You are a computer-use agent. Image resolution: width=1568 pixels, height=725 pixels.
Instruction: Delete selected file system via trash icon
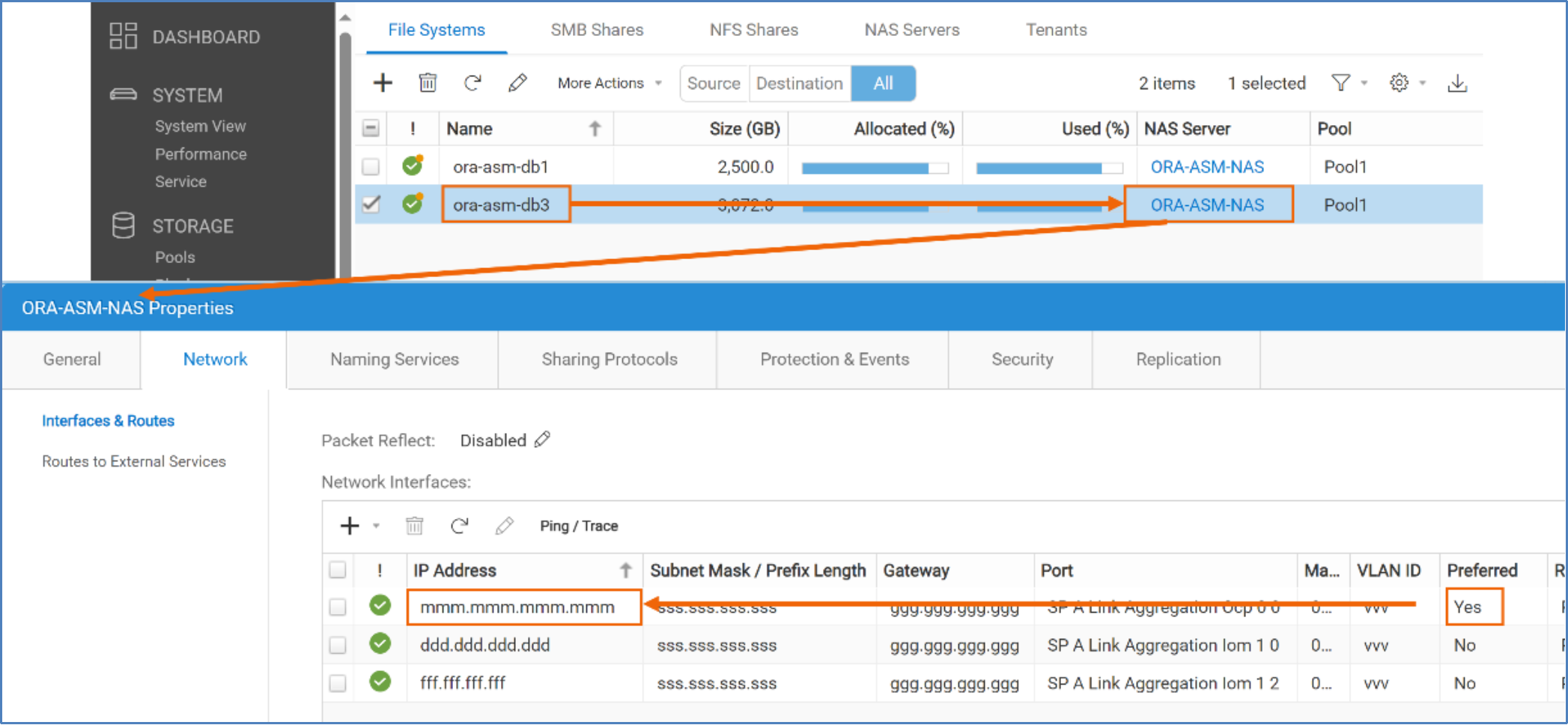[x=428, y=82]
